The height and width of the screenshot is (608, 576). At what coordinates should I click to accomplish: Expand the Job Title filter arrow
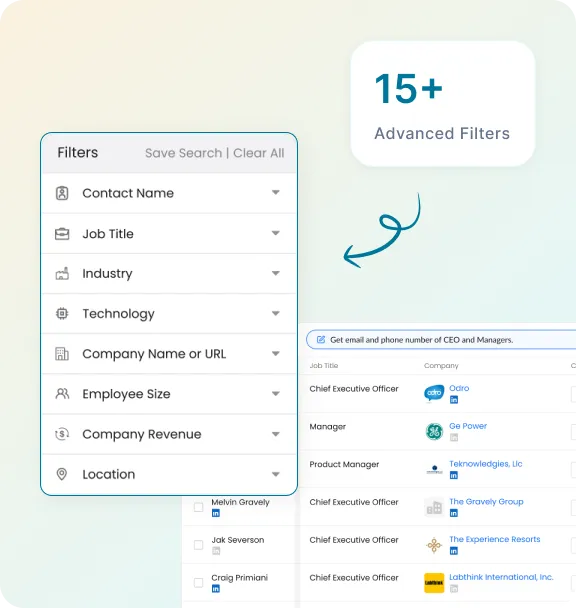275,233
